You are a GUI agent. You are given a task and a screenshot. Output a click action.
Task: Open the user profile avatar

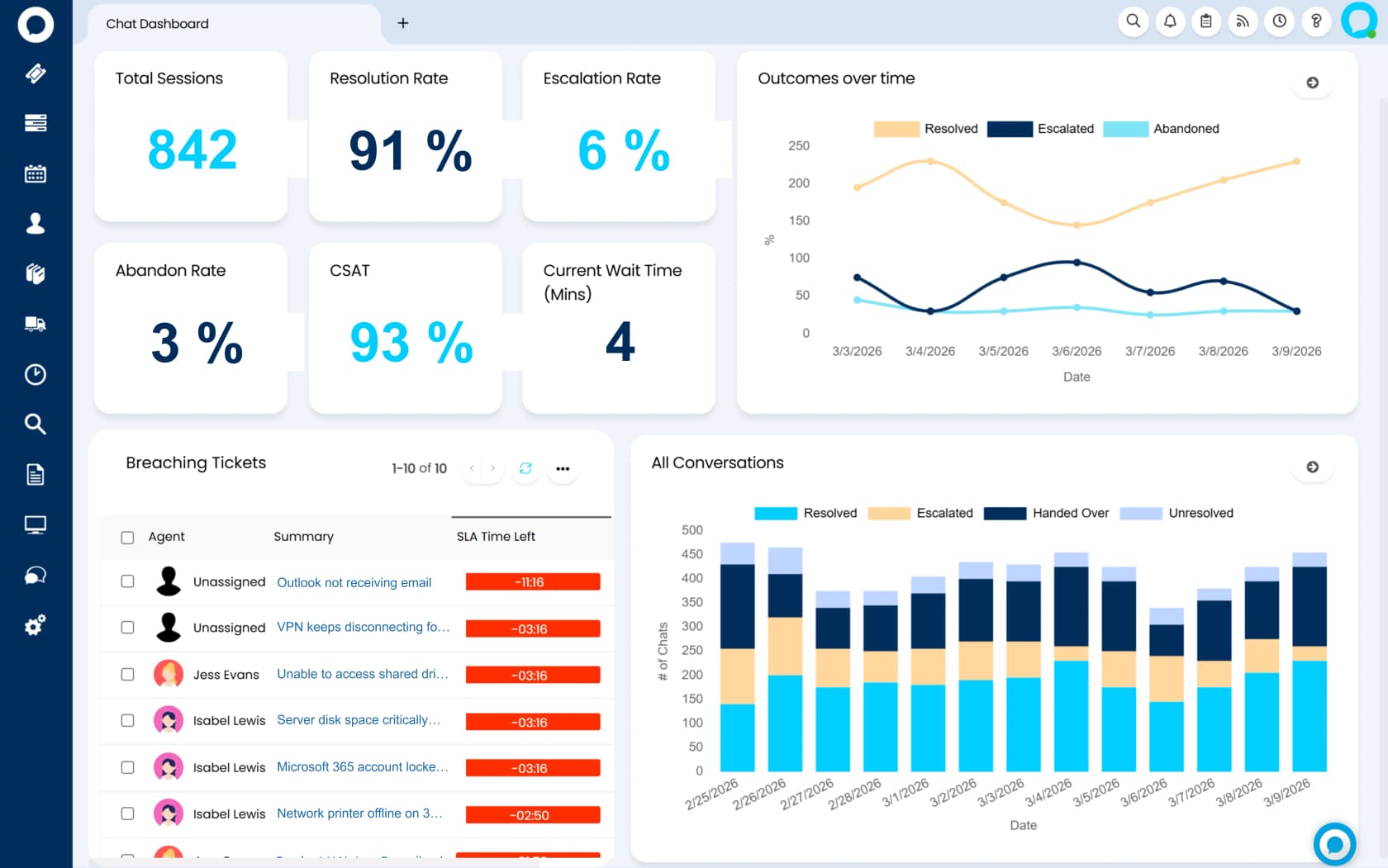tap(1359, 21)
